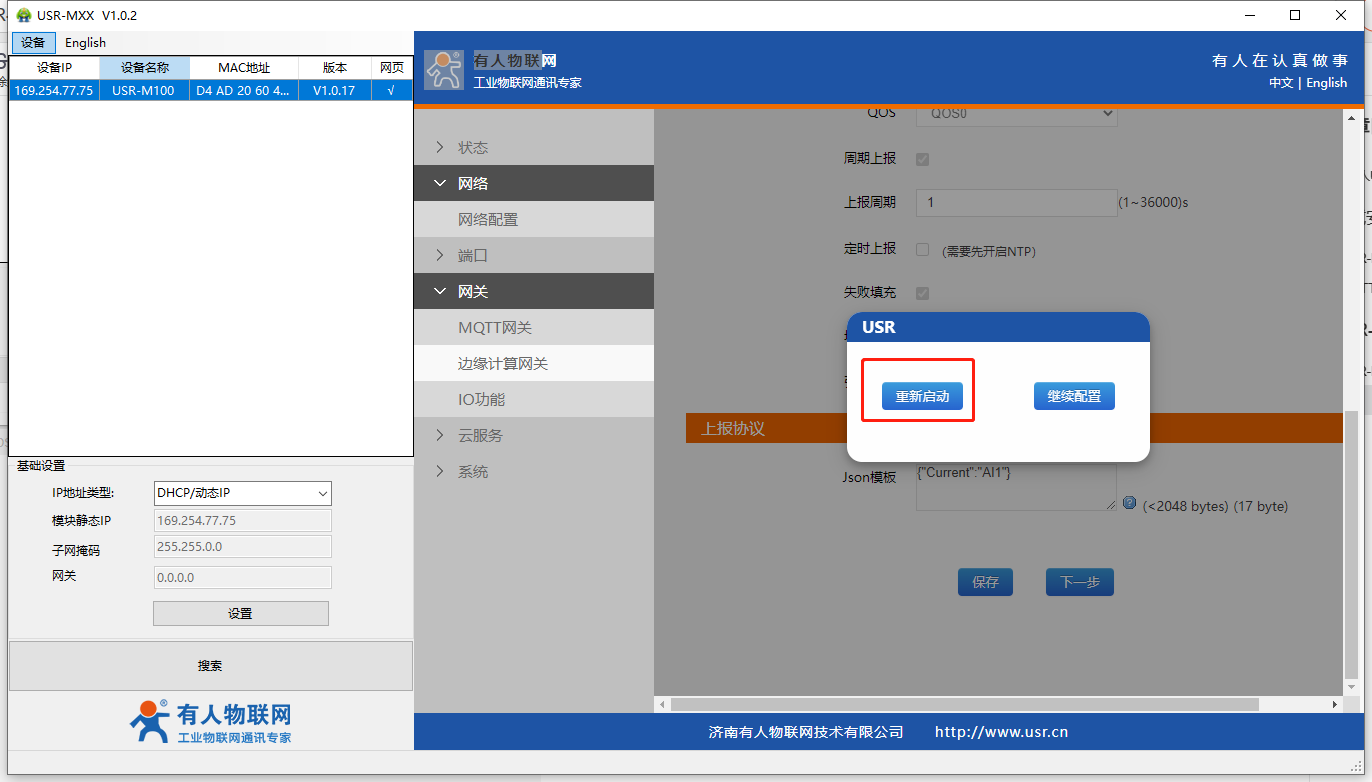This screenshot has height=782, width=1372.
Task: Sort by 设备名称 column header
Action: 145,68
